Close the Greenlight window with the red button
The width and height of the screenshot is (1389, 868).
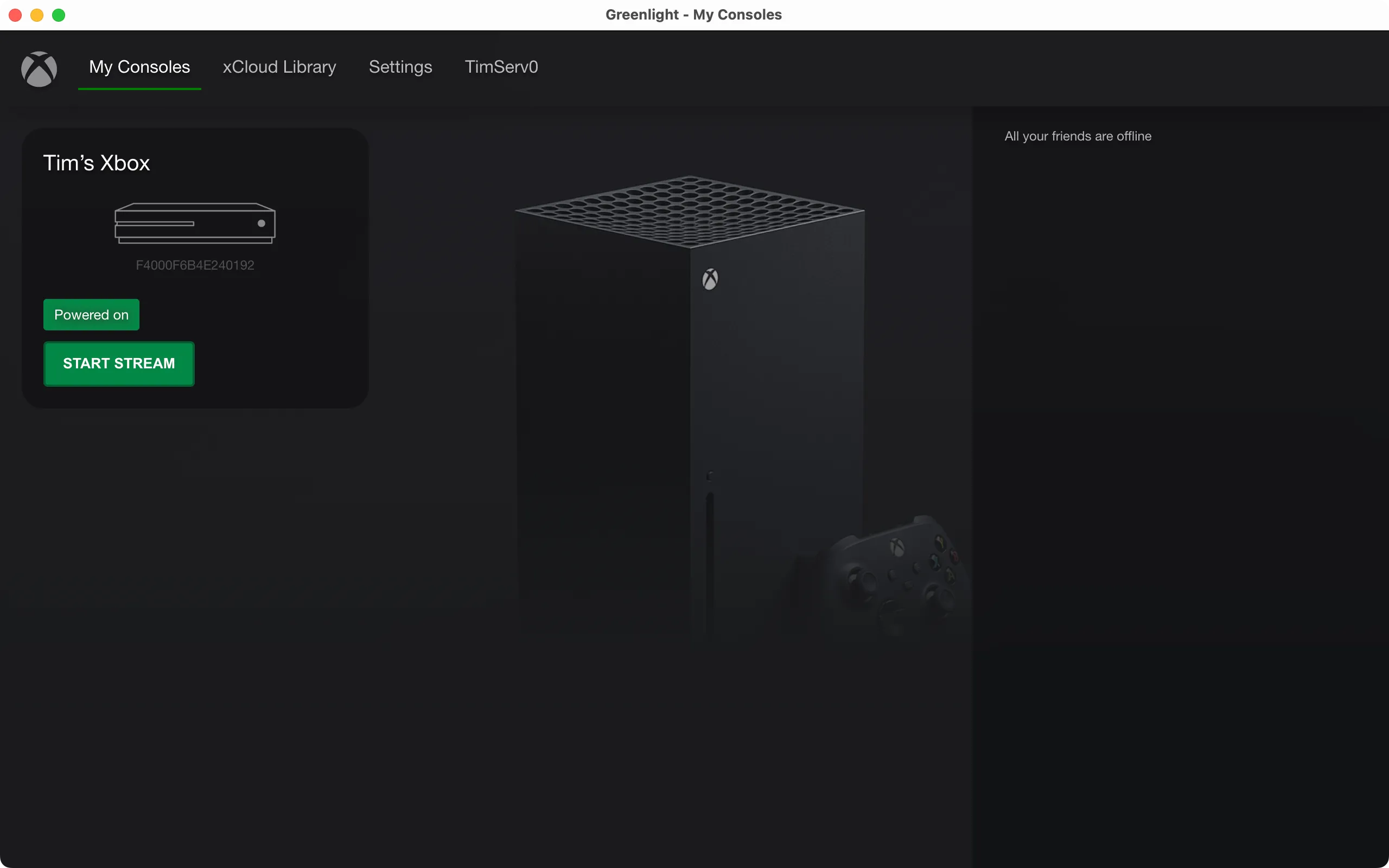(x=16, y=15)
